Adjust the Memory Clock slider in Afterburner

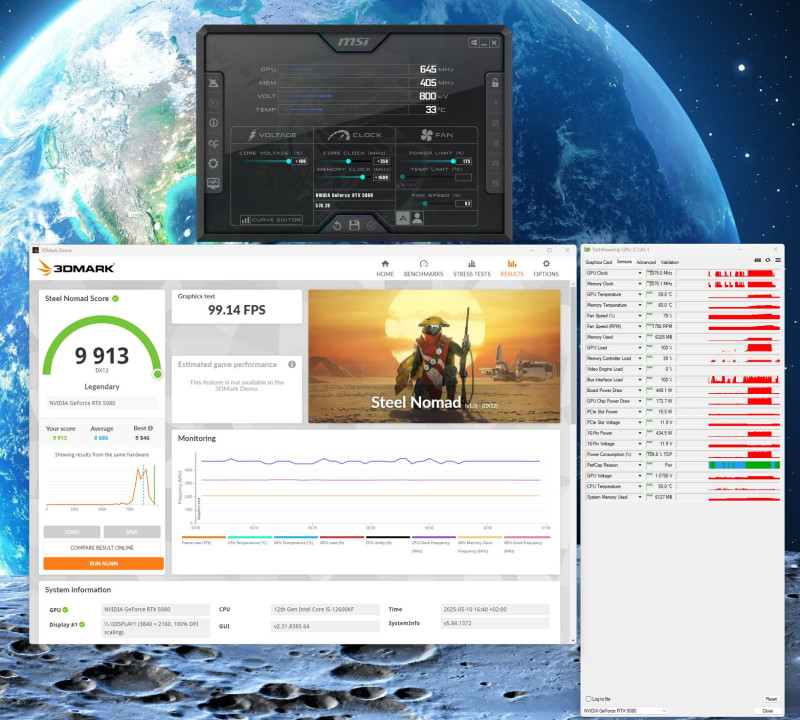pos(362,177)
